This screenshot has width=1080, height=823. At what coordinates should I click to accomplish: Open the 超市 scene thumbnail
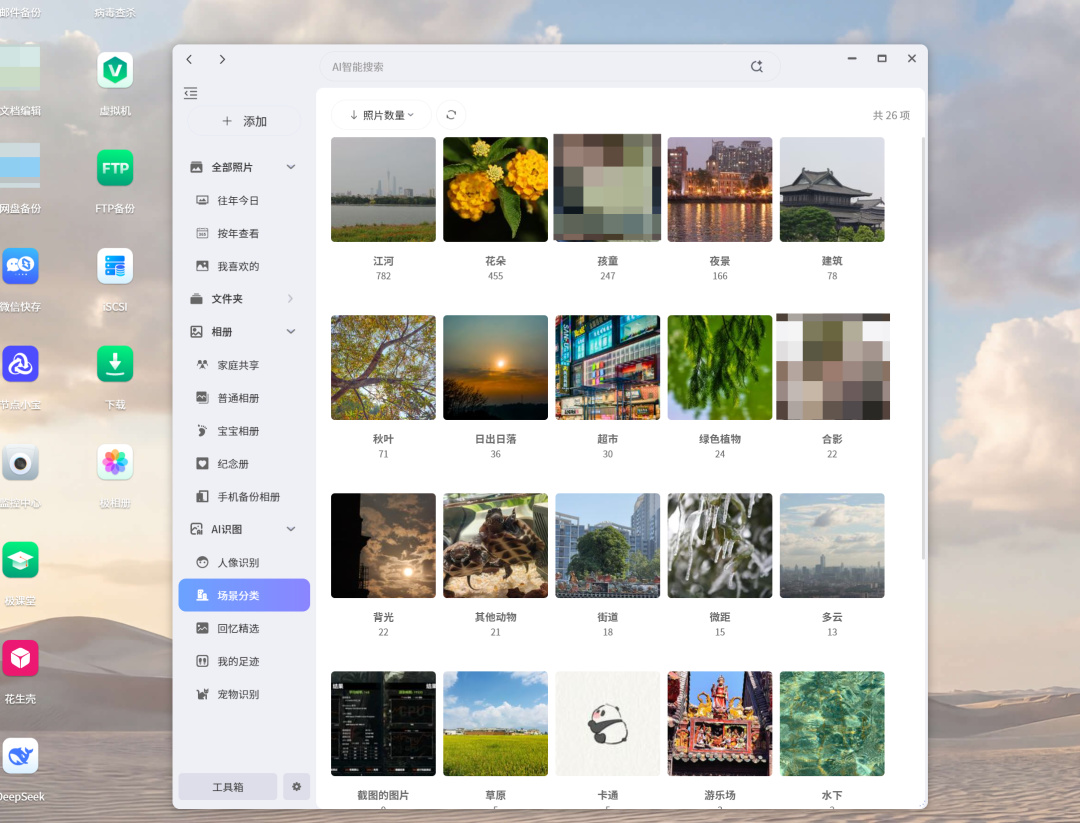coord(608,367)
